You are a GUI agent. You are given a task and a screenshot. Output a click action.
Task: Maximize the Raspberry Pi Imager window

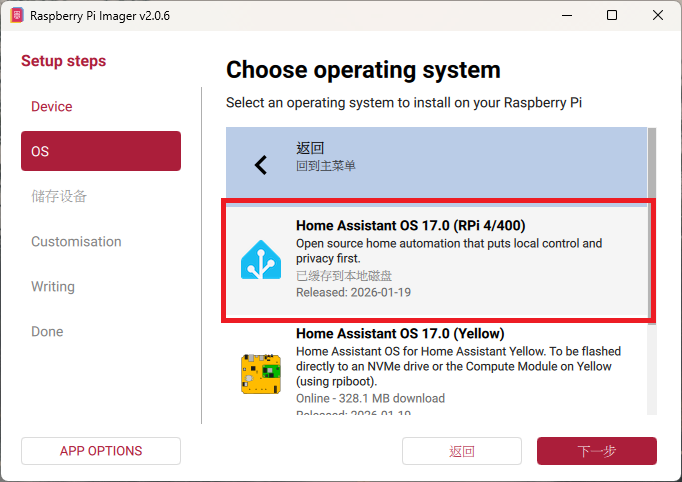coord(612,15)
